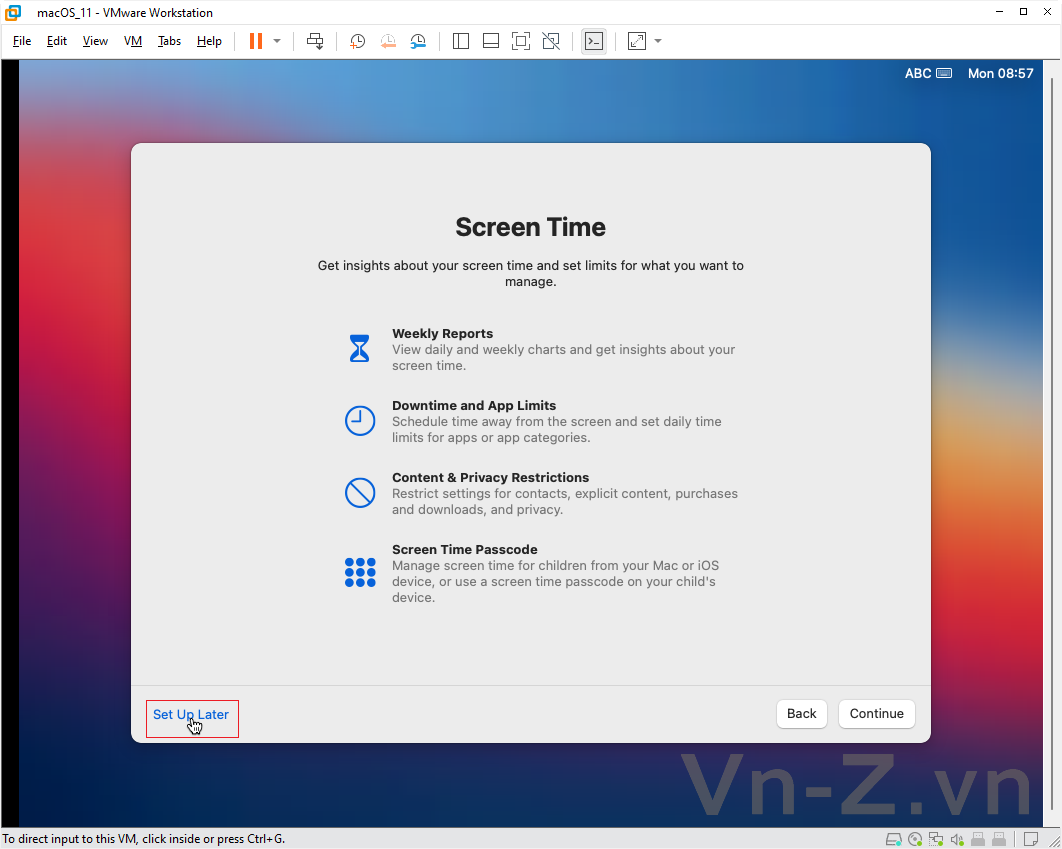Minimize the VMware Workstation window
This screenshot has height=849, width=1062.
[1000, 12]
